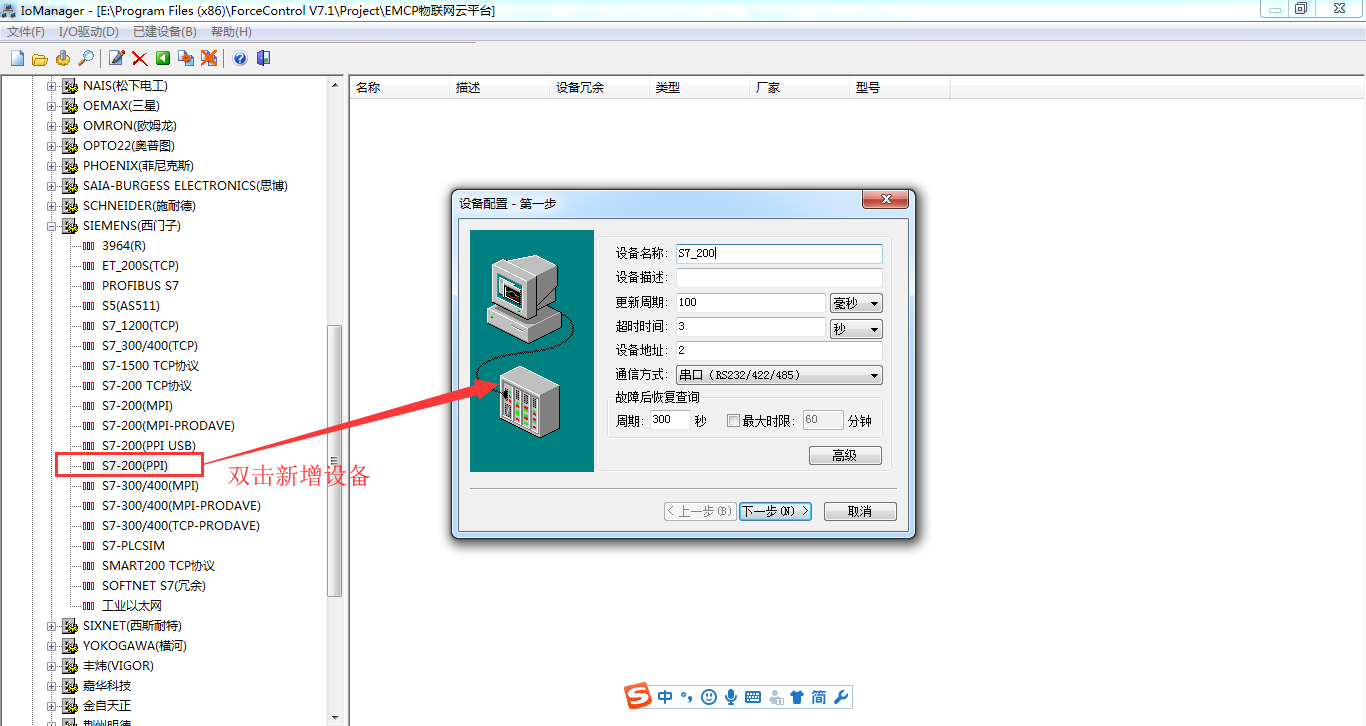Click the exit door toolbar icon
This screenshot has height=726, width=1366.
(263, 58)
